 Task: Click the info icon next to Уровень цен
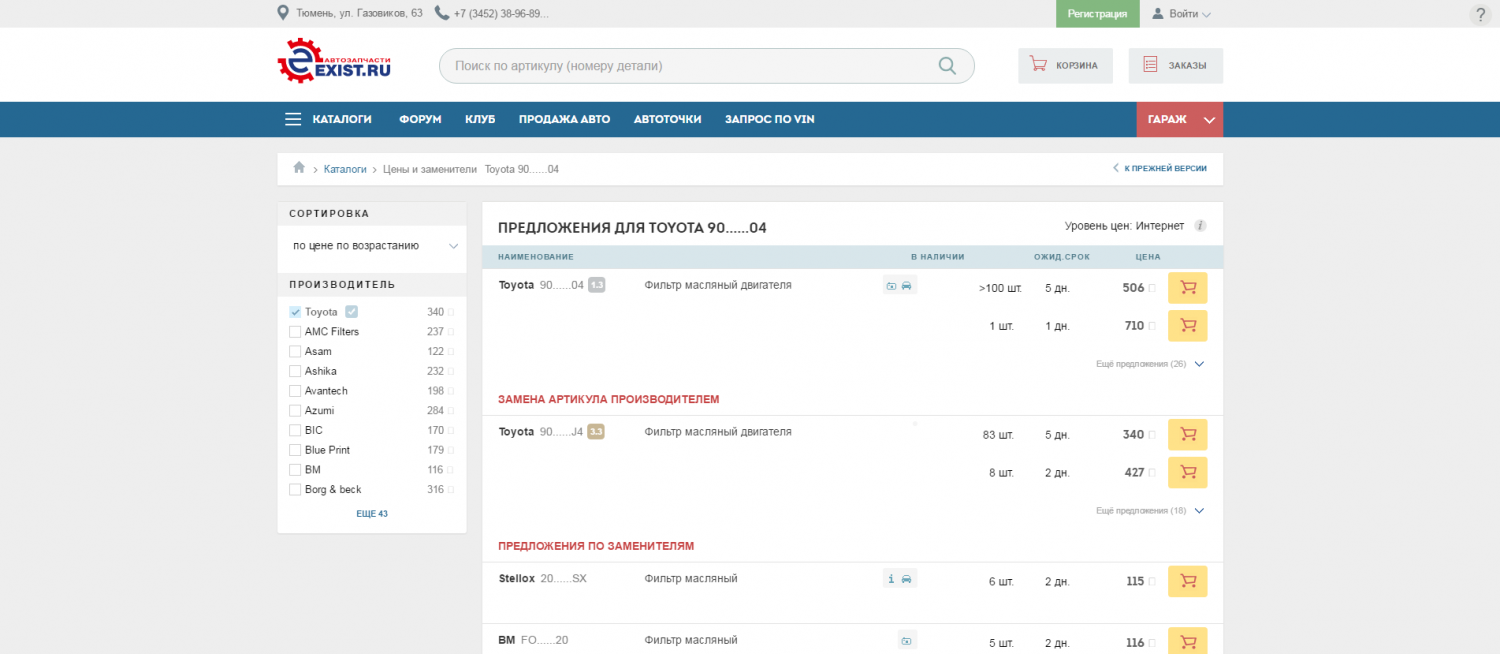click(1200, 226)
